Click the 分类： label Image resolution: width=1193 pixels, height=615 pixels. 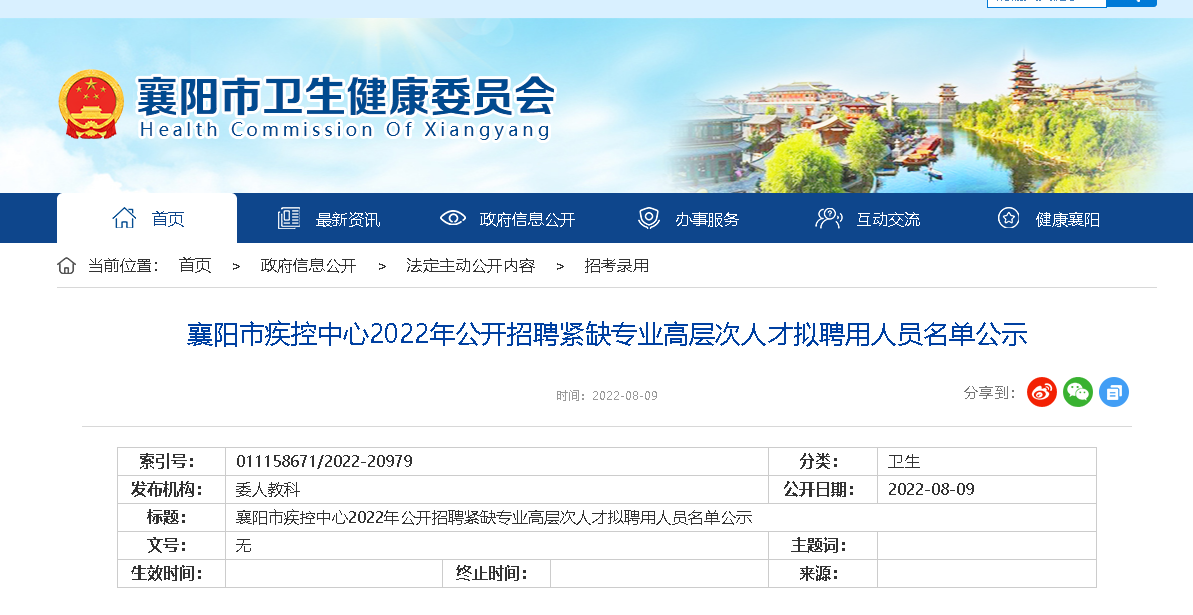[x=819, y=461]
